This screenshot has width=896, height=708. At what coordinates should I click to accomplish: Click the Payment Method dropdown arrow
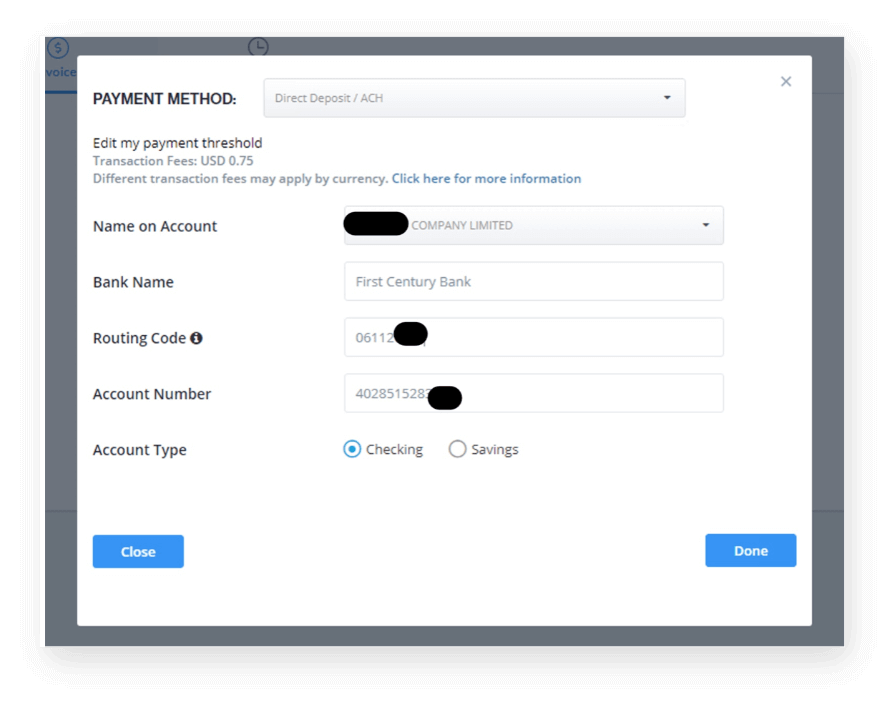667,98
